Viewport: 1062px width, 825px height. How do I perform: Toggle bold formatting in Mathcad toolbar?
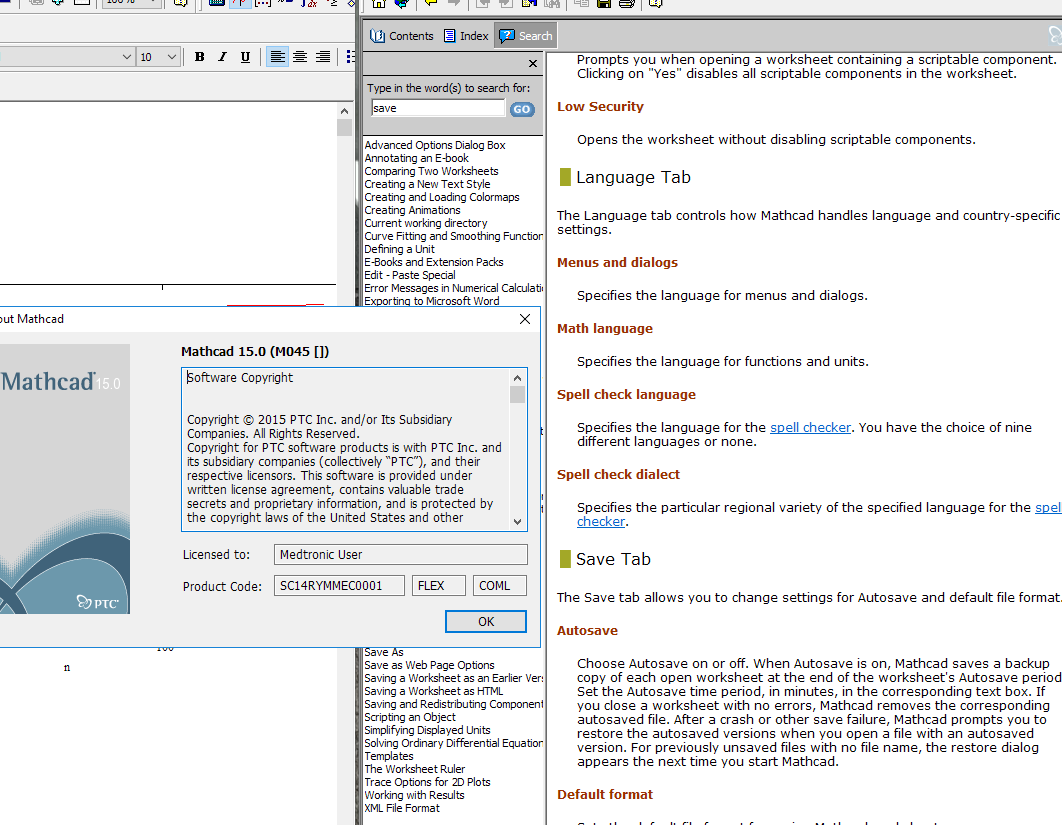tap(199, 57)
